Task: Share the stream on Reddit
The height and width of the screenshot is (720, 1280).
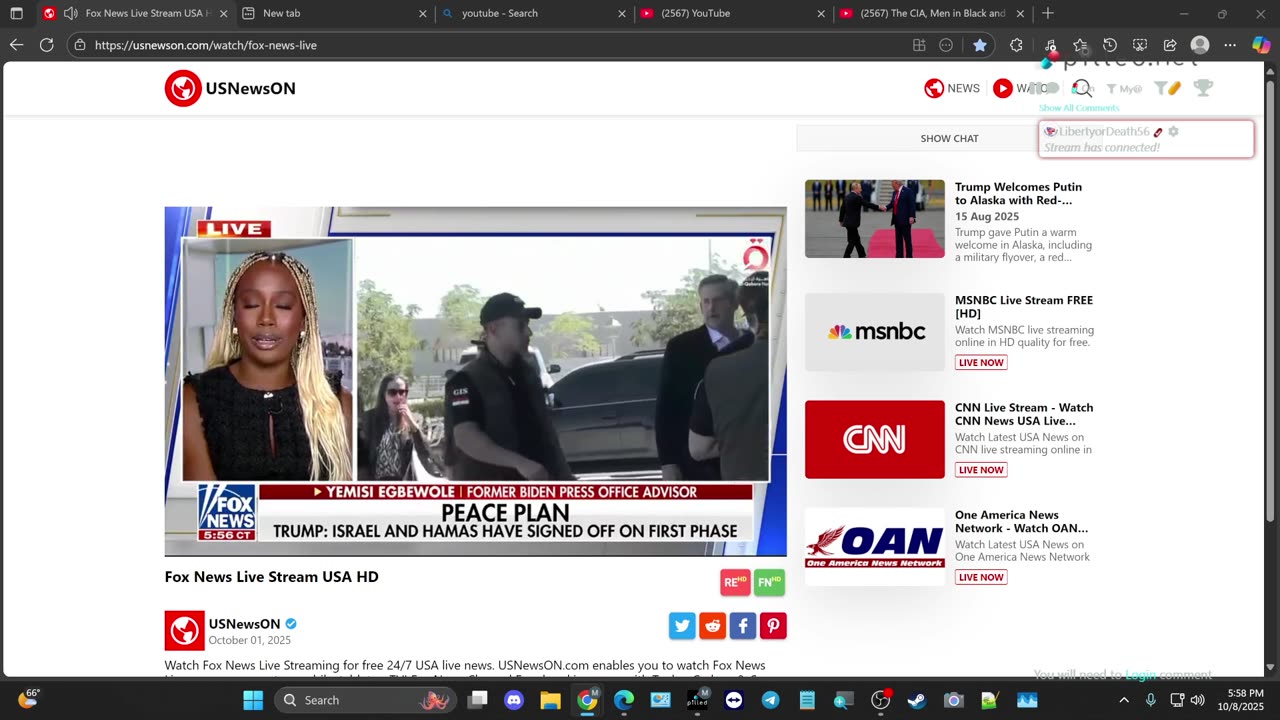Action: [712, 626]
